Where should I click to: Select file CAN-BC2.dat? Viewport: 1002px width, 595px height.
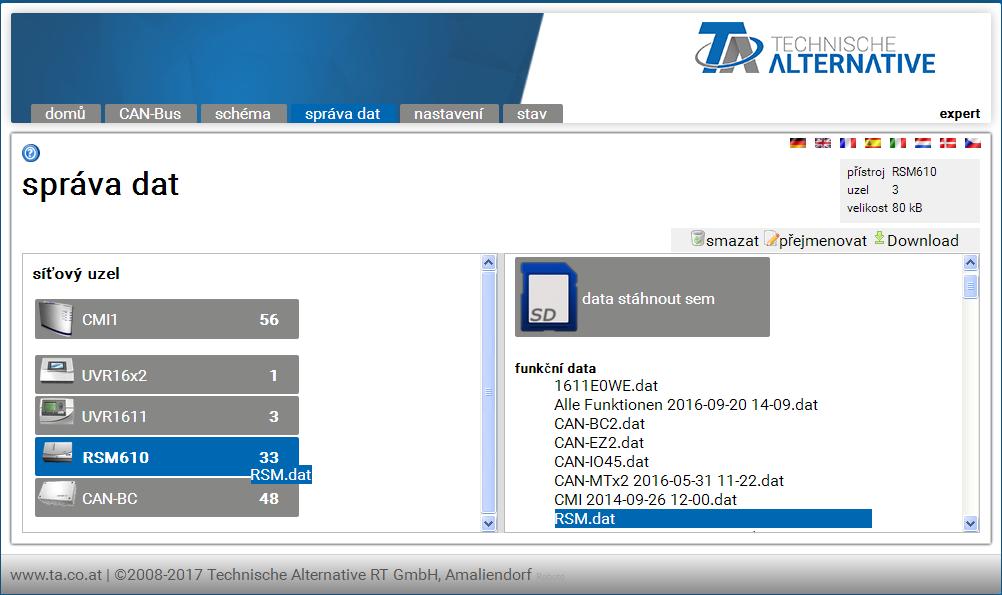(x=599, y=424)
